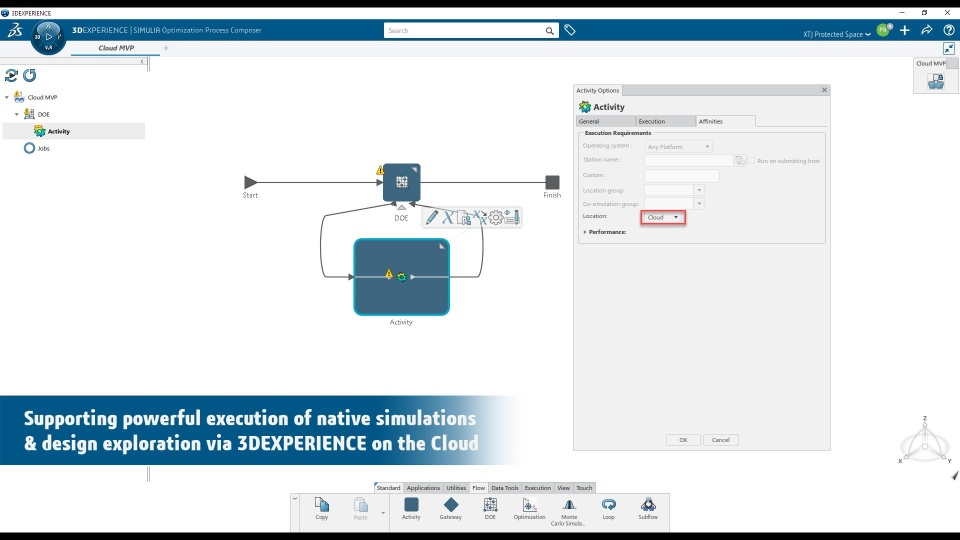Click Cancel in Activity Options

point(721,440)
